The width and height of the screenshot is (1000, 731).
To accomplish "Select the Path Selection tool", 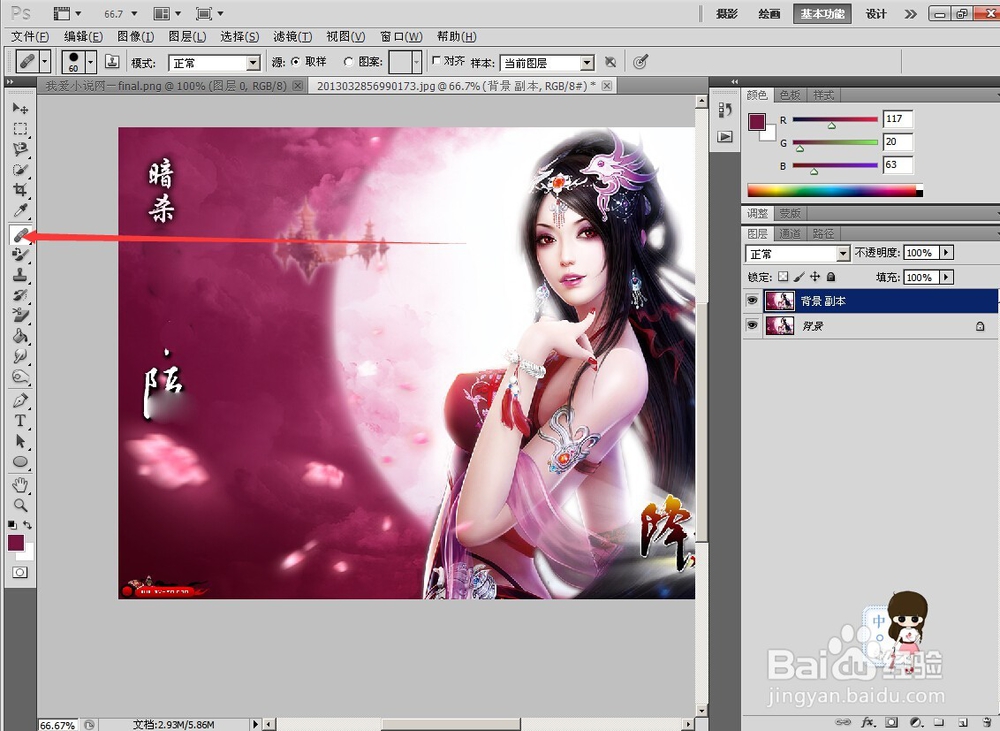I will click(x=20, y=441).
